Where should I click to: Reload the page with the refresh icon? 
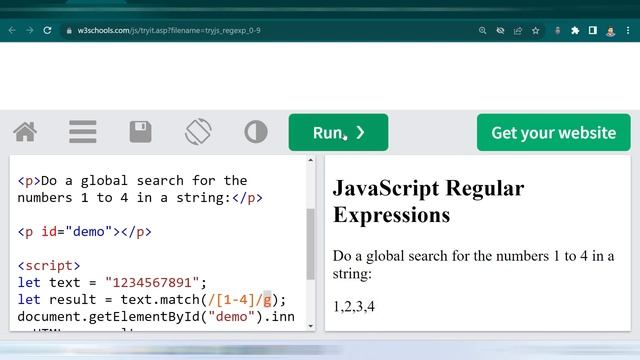47,30
